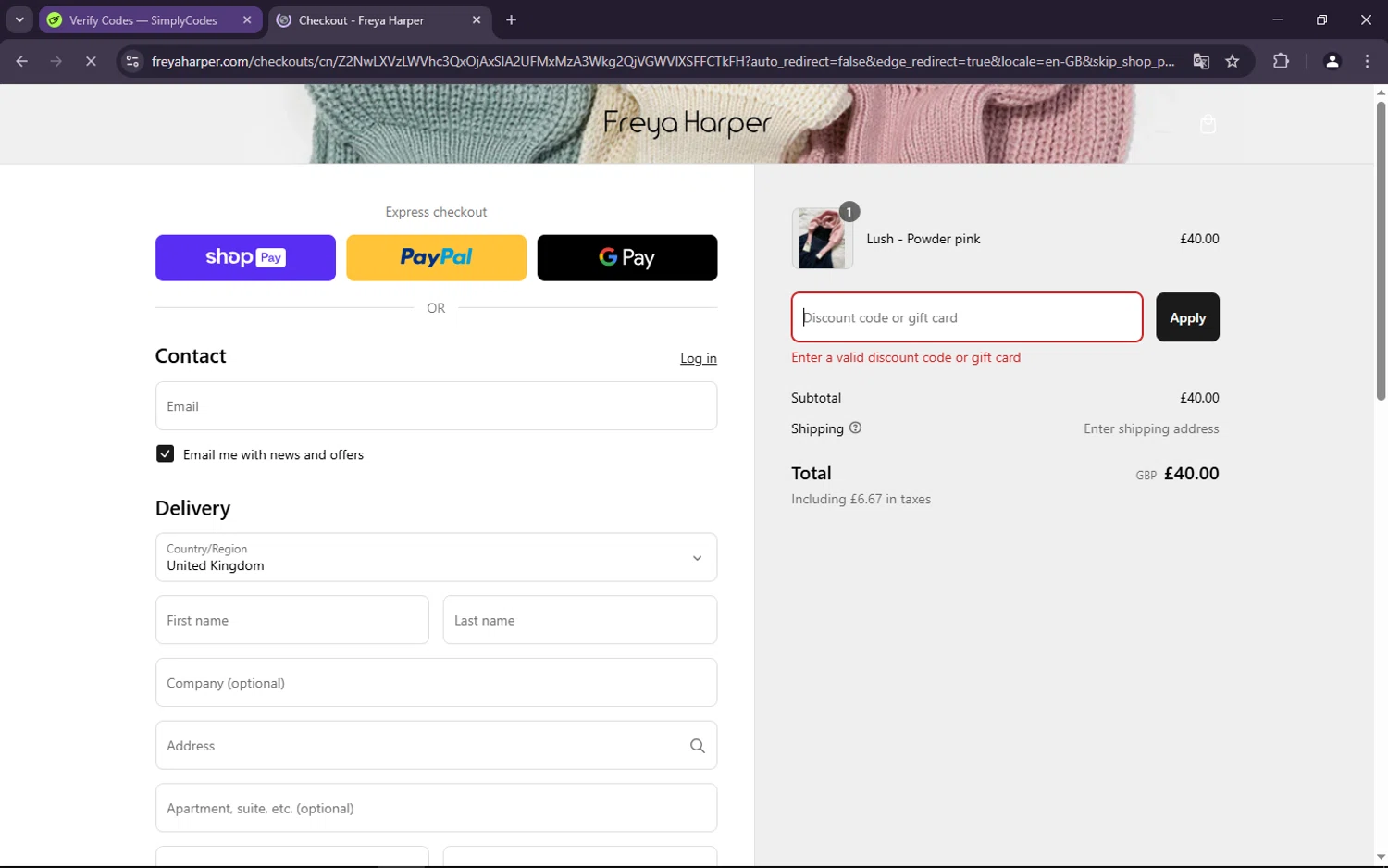Stop loading the page
Screen dimensions: 1388x868
(x=91, y=61)
